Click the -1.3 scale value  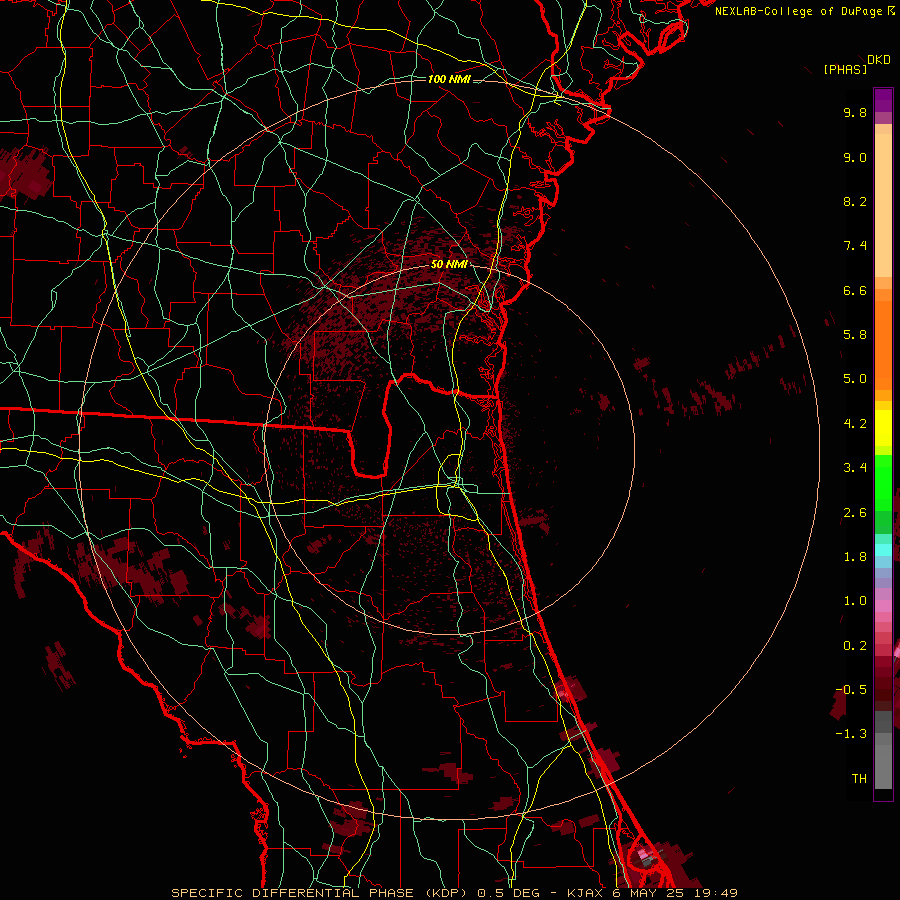pyautogui.click(x=851, y=734)
